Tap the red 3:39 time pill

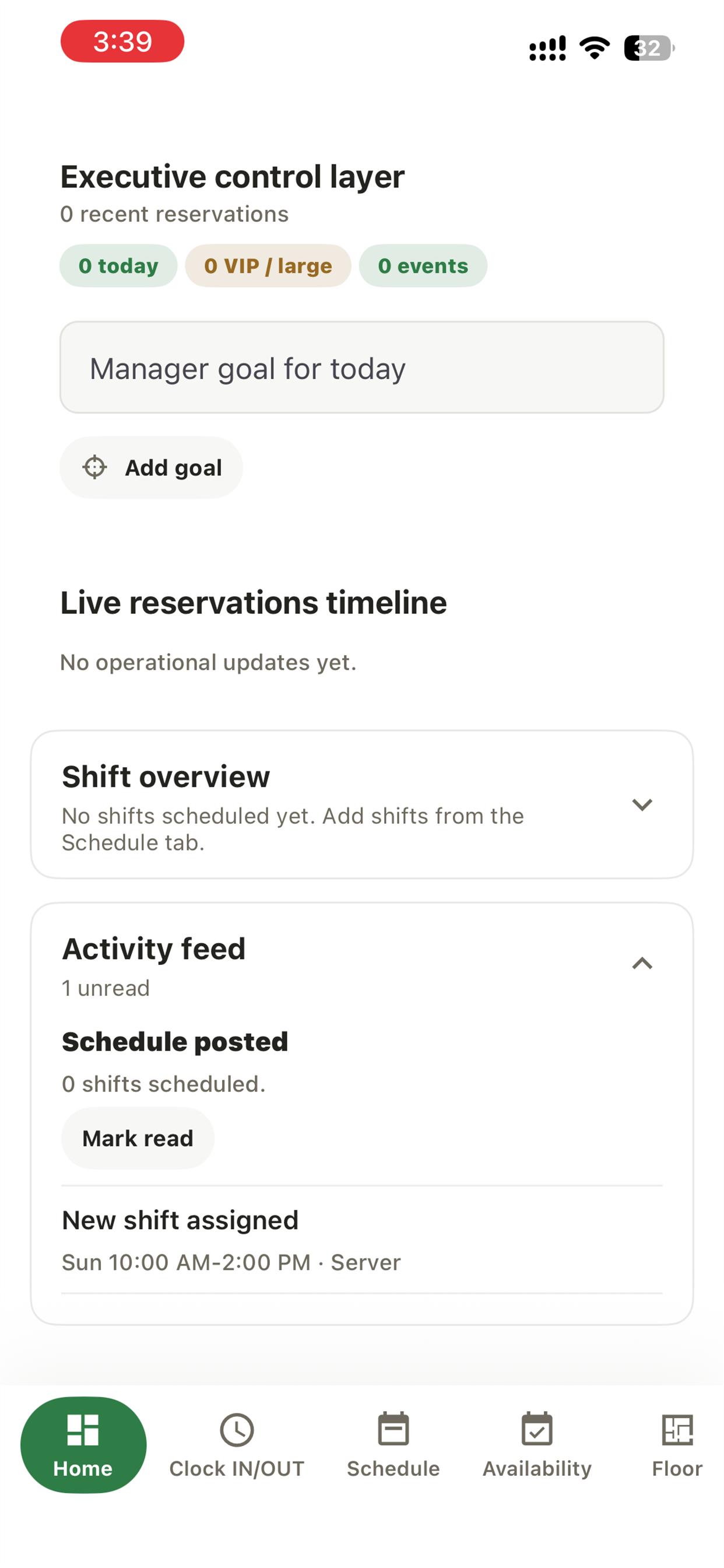[x=122, y=41]
